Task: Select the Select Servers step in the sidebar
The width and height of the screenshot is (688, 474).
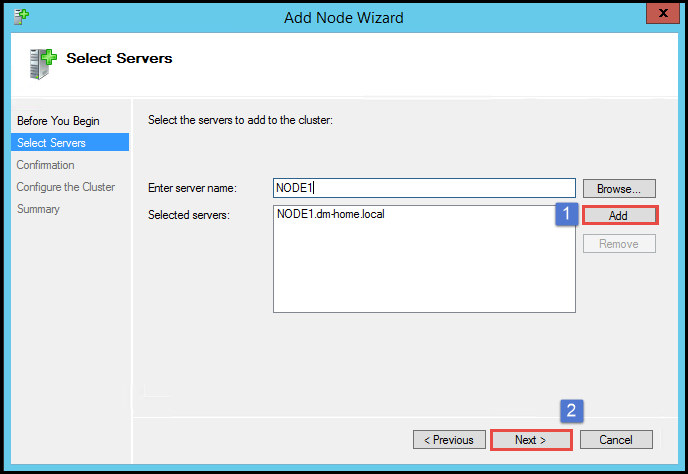Action: pos(52,143)
